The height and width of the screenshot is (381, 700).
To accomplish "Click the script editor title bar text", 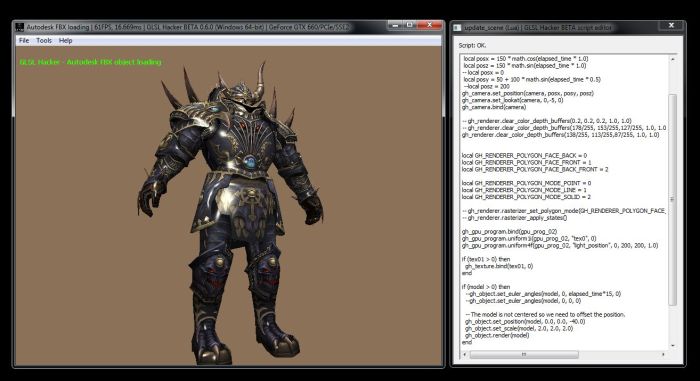I will [x=538, y=28].
